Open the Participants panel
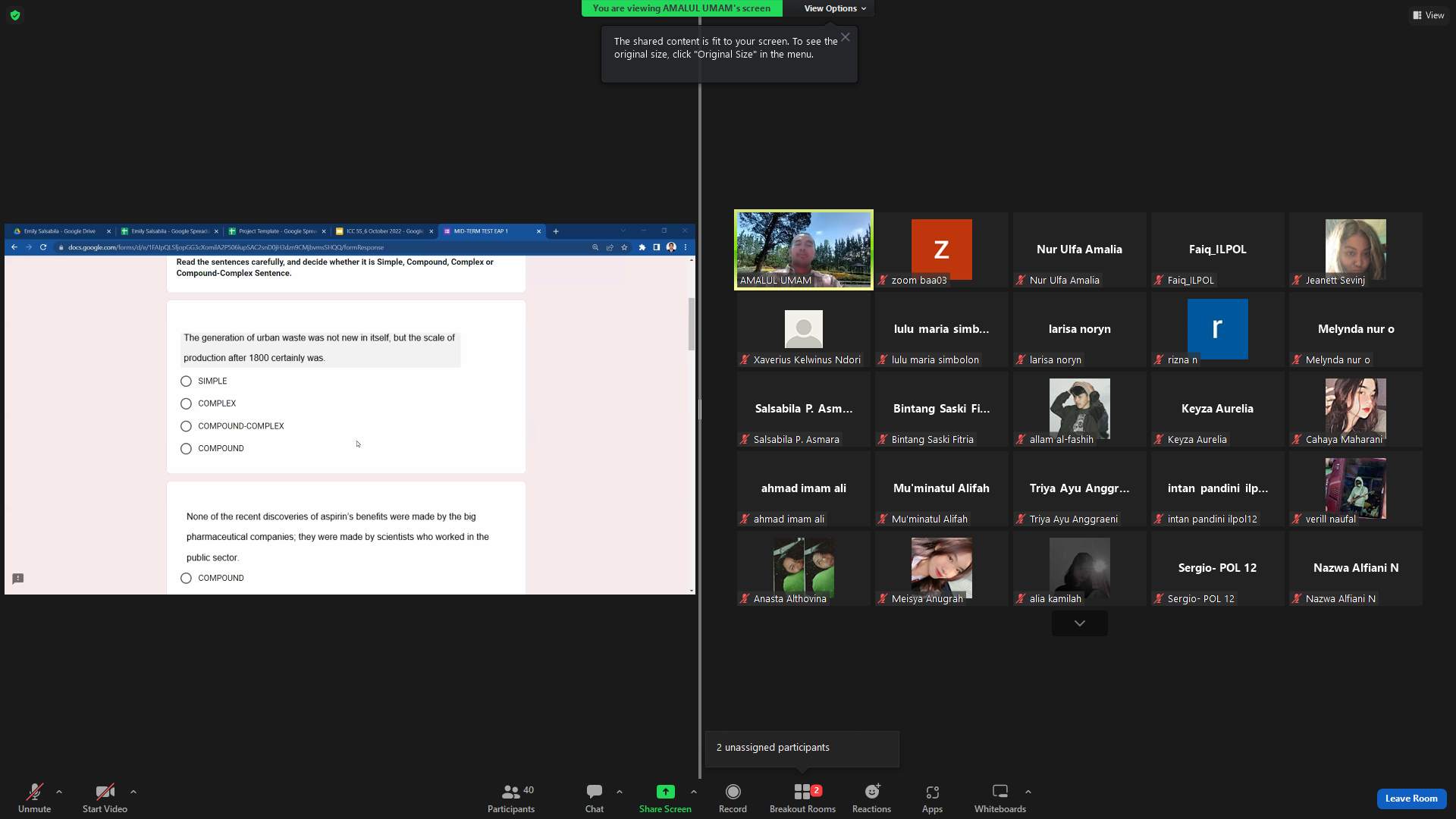 coord(511,798)
